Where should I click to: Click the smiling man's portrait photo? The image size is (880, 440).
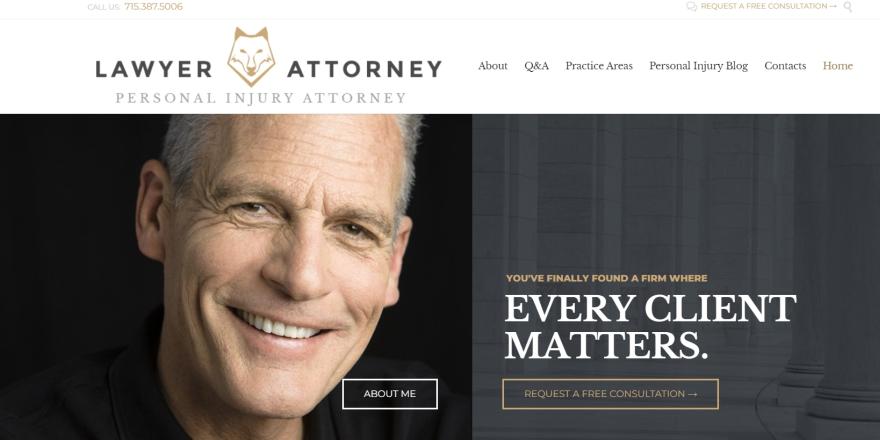(x=236, y=277)
